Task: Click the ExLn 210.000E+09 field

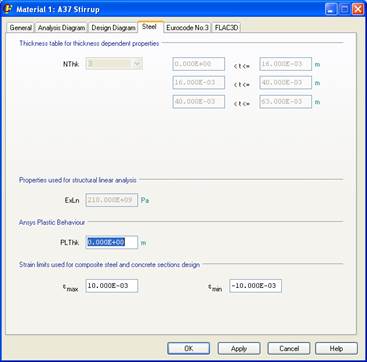Action: 112,200
